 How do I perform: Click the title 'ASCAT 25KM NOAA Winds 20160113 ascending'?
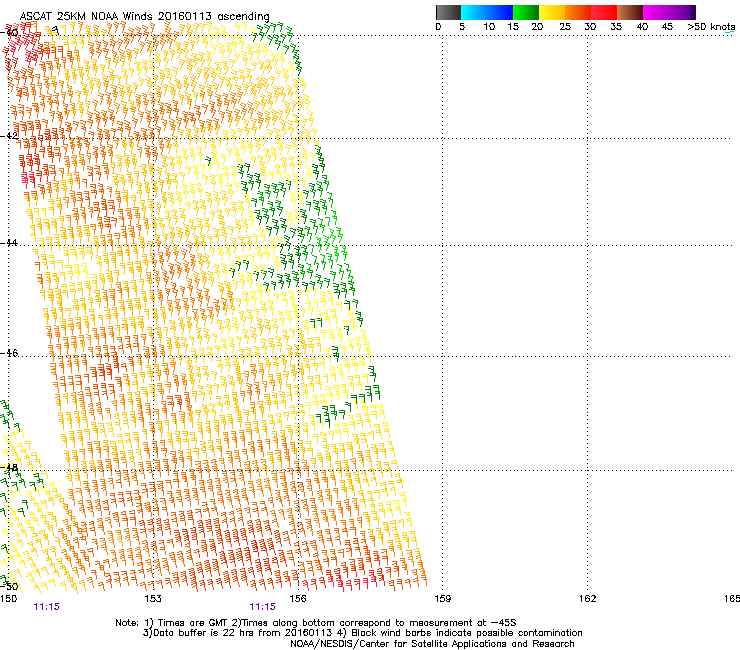(x=144, y=17)
